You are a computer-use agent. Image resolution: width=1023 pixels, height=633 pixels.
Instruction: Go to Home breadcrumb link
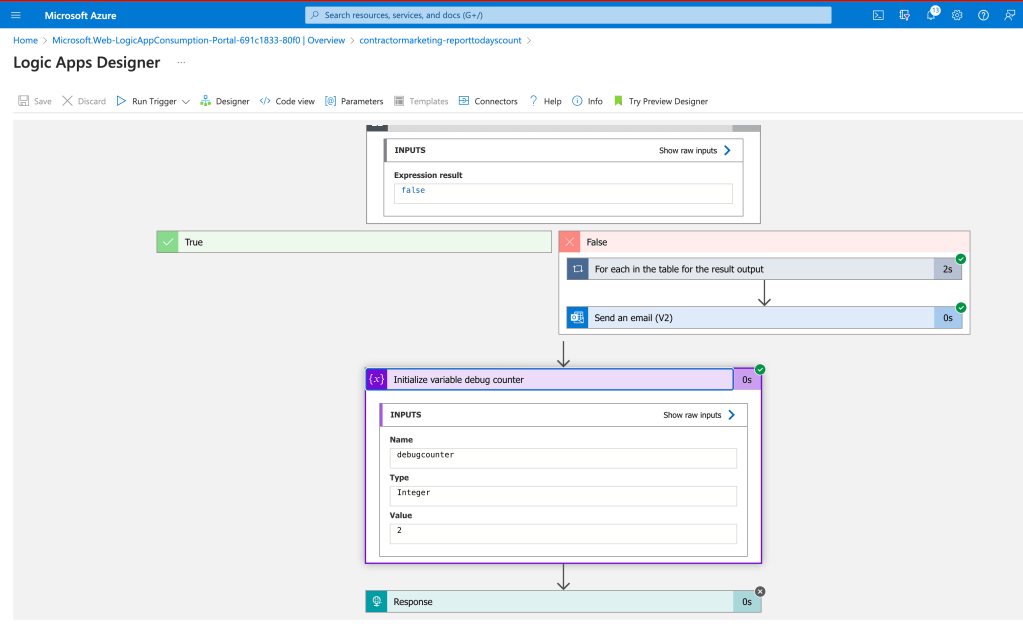25,40
